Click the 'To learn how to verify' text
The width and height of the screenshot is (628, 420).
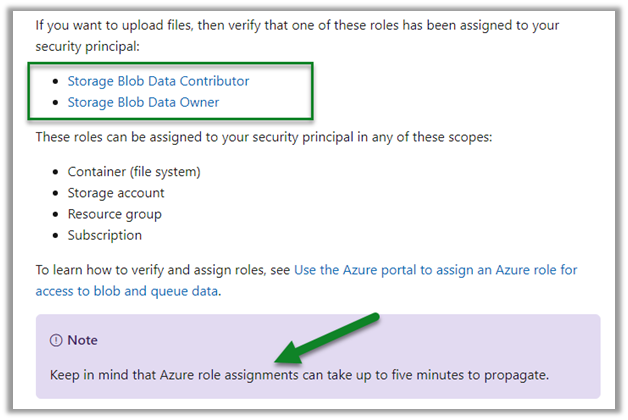(x=160, y=270)
